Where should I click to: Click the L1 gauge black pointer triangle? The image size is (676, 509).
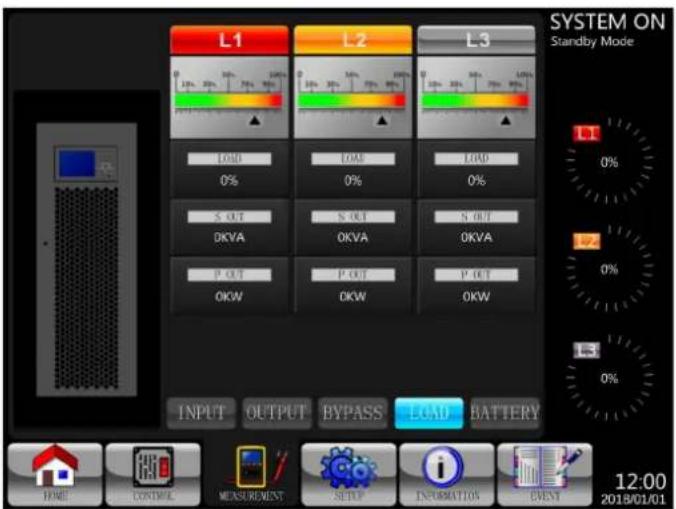(x=255, y=121)
